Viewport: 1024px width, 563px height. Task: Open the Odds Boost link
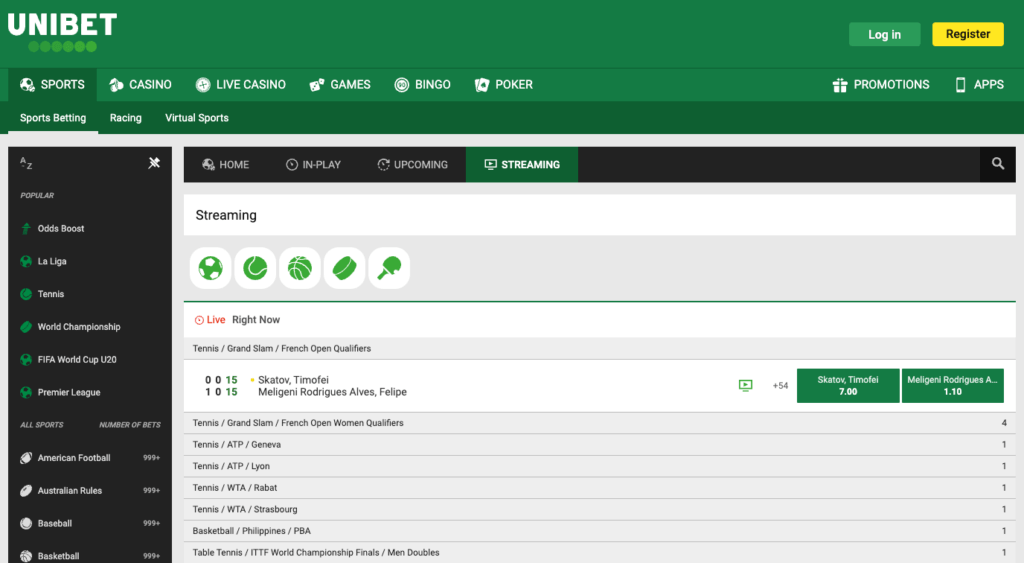coord(61,229)
